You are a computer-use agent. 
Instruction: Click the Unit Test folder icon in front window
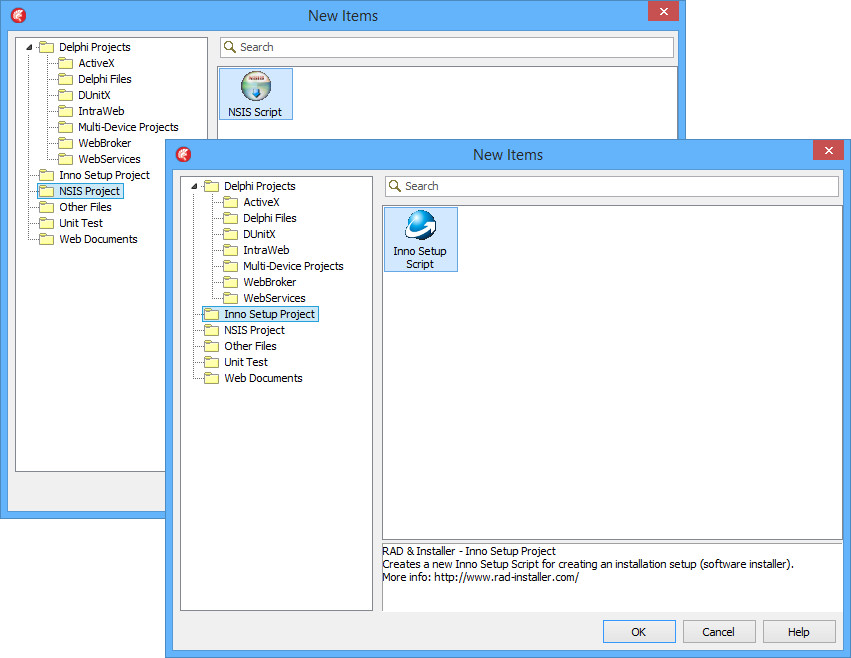tap(212, 362)
